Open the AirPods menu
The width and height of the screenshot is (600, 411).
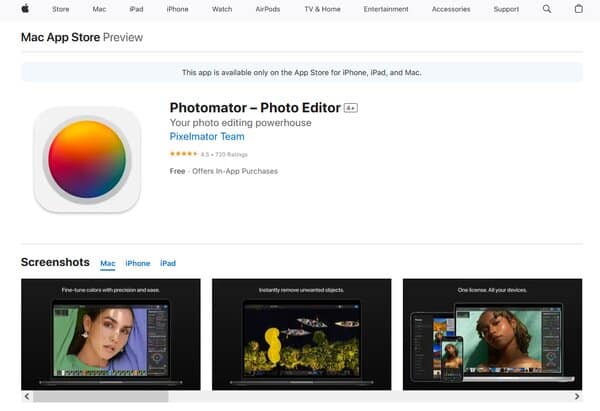click(268, 9)
